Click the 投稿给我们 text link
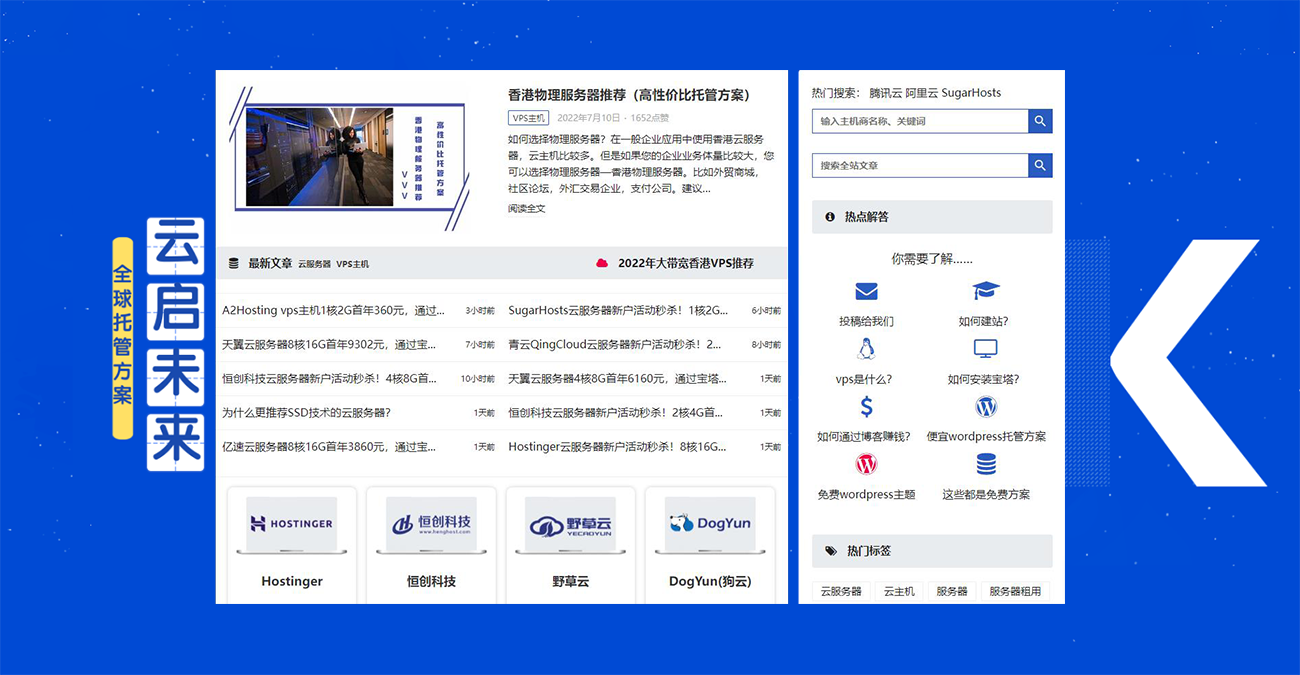The height and width of the screenshot is (675, 1300). pyautogui.click(x=866, y=321)
